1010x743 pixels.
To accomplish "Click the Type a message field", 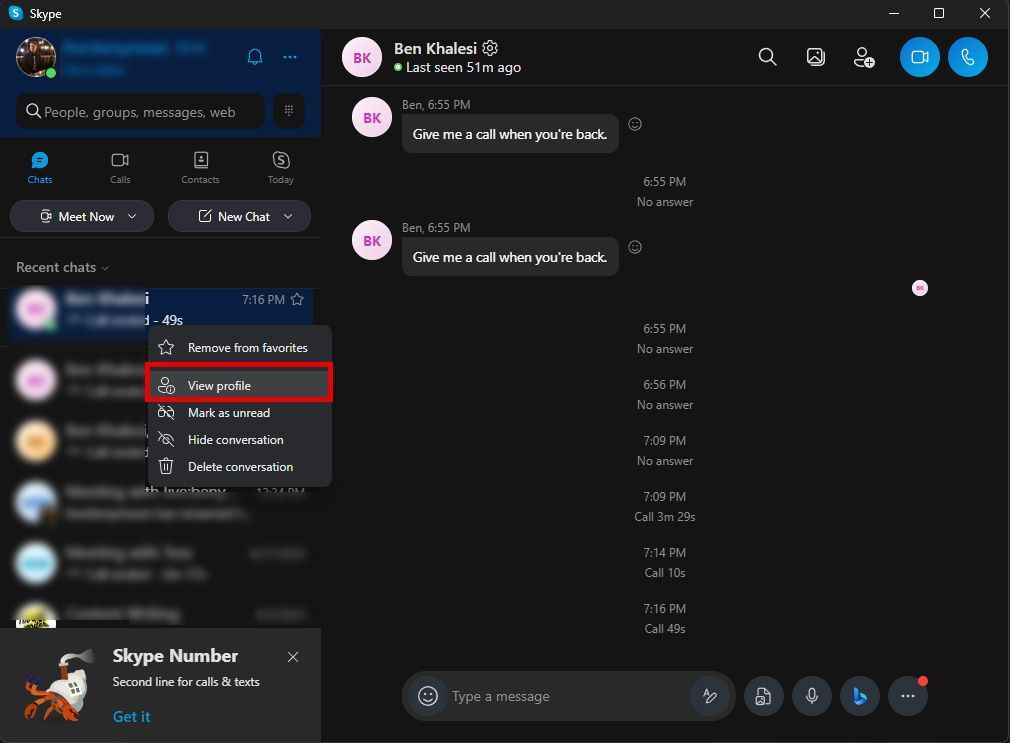I will (567, 696).
